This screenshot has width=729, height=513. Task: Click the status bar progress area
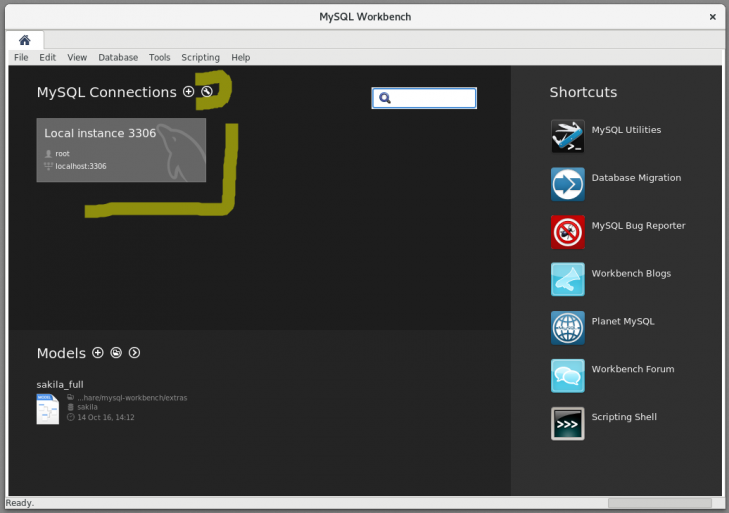[x=660, y=503]
